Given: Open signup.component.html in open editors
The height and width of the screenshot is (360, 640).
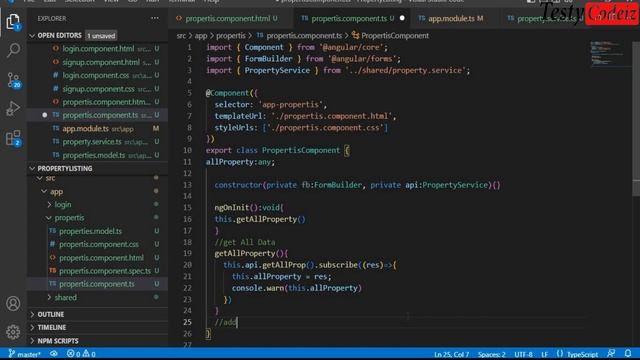Looking at the screenshot, I should tap(97, 62).
